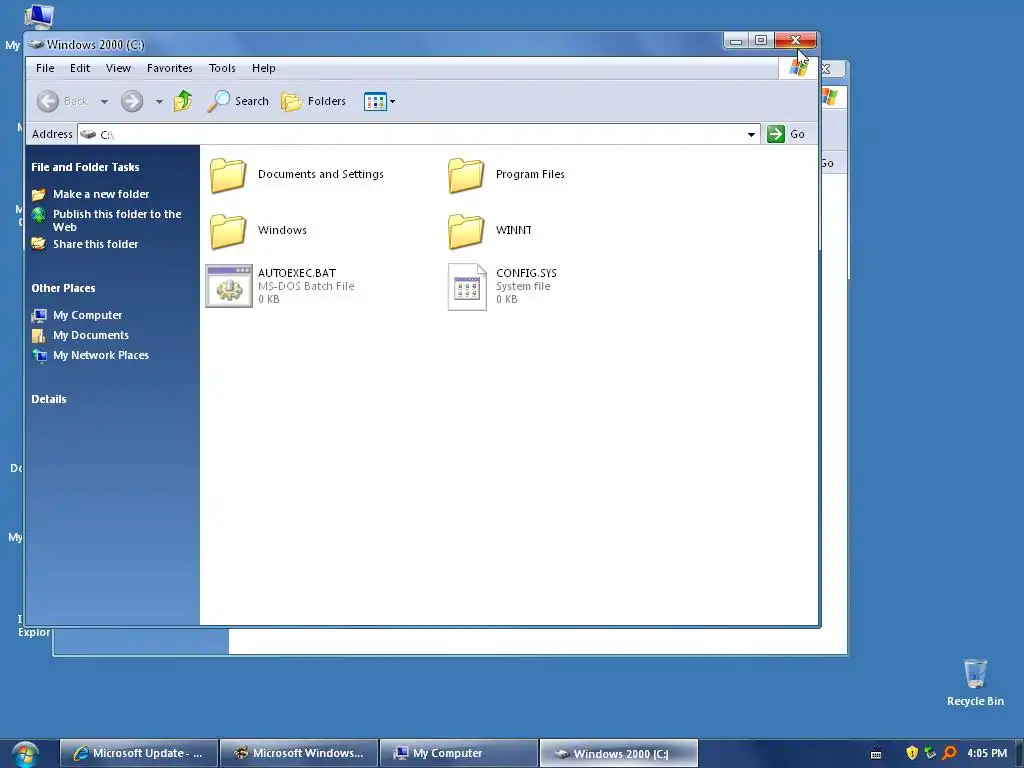1024x768 pixels.
Task: Click the Make a new folder icon
Action: (39, 195)
